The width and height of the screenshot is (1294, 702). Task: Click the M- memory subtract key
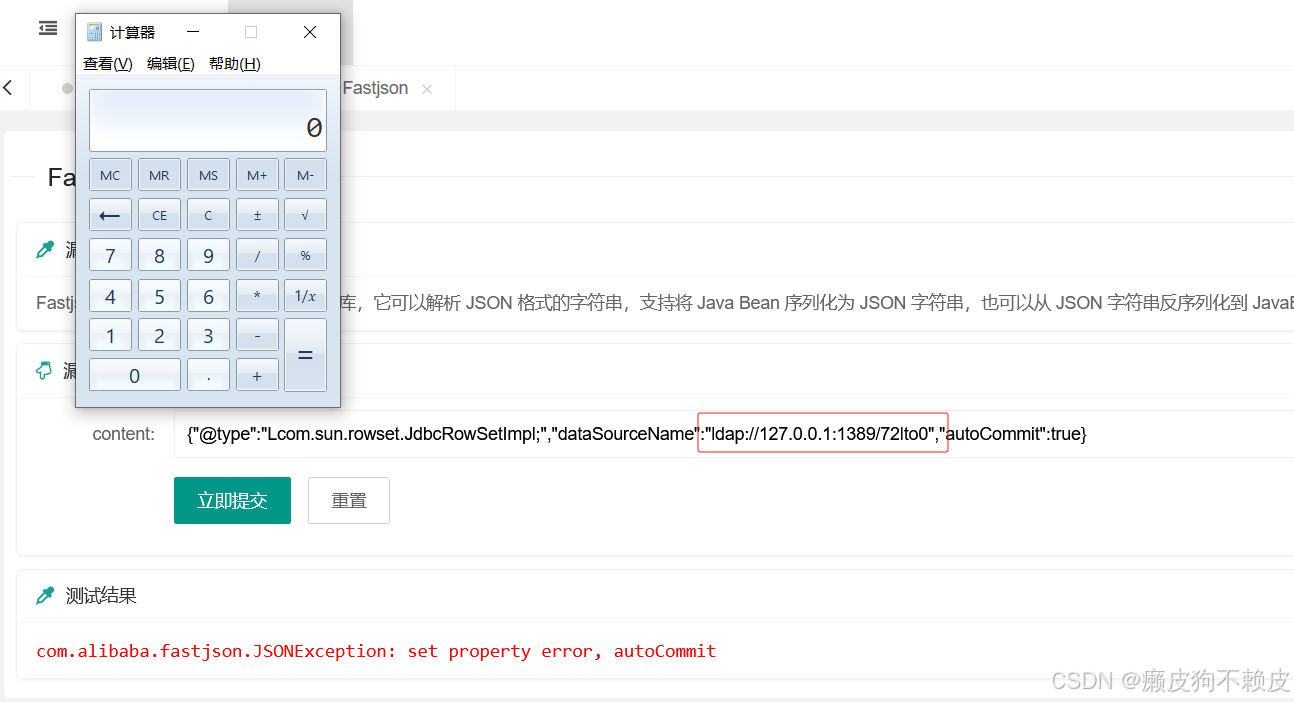tap(305, 175)
